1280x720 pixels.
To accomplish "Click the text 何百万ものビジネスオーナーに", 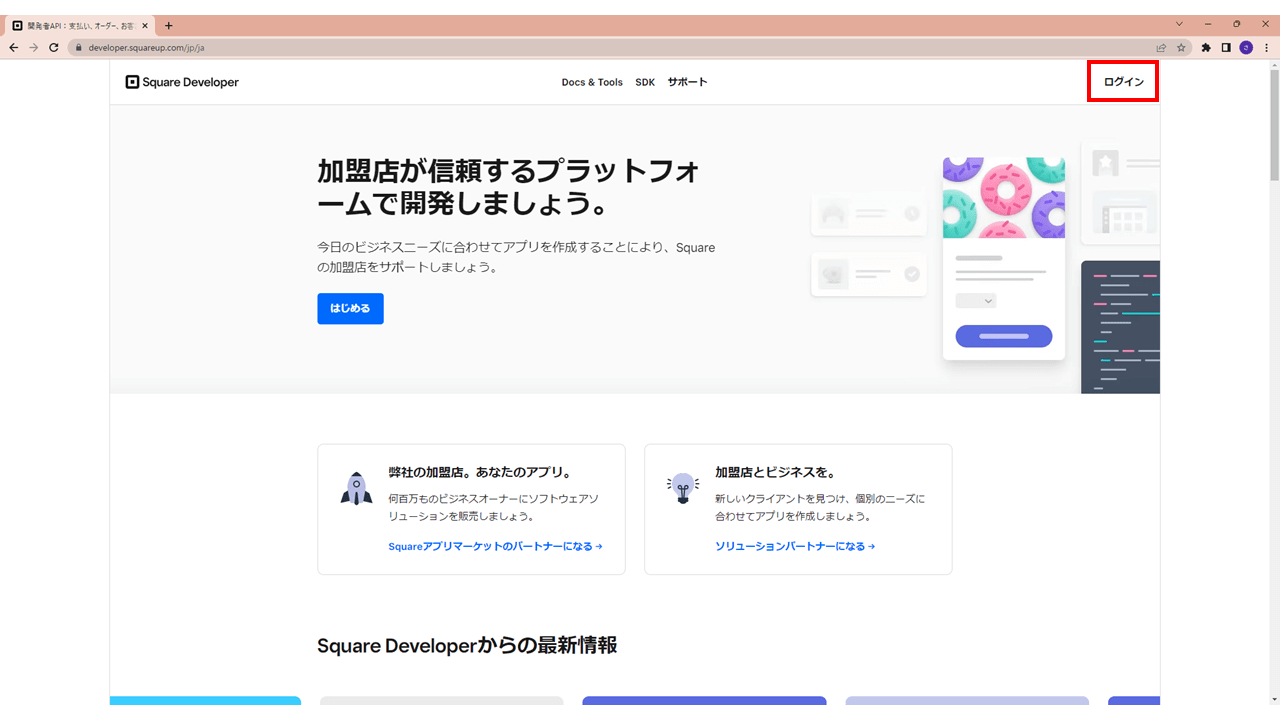I will point(493,507).
